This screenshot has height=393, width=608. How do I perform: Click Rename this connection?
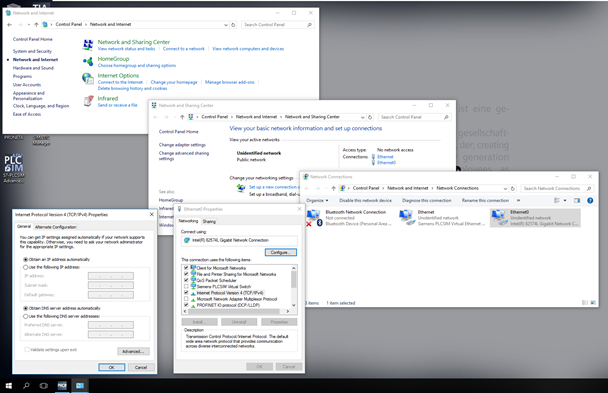[x=485, y=200]
